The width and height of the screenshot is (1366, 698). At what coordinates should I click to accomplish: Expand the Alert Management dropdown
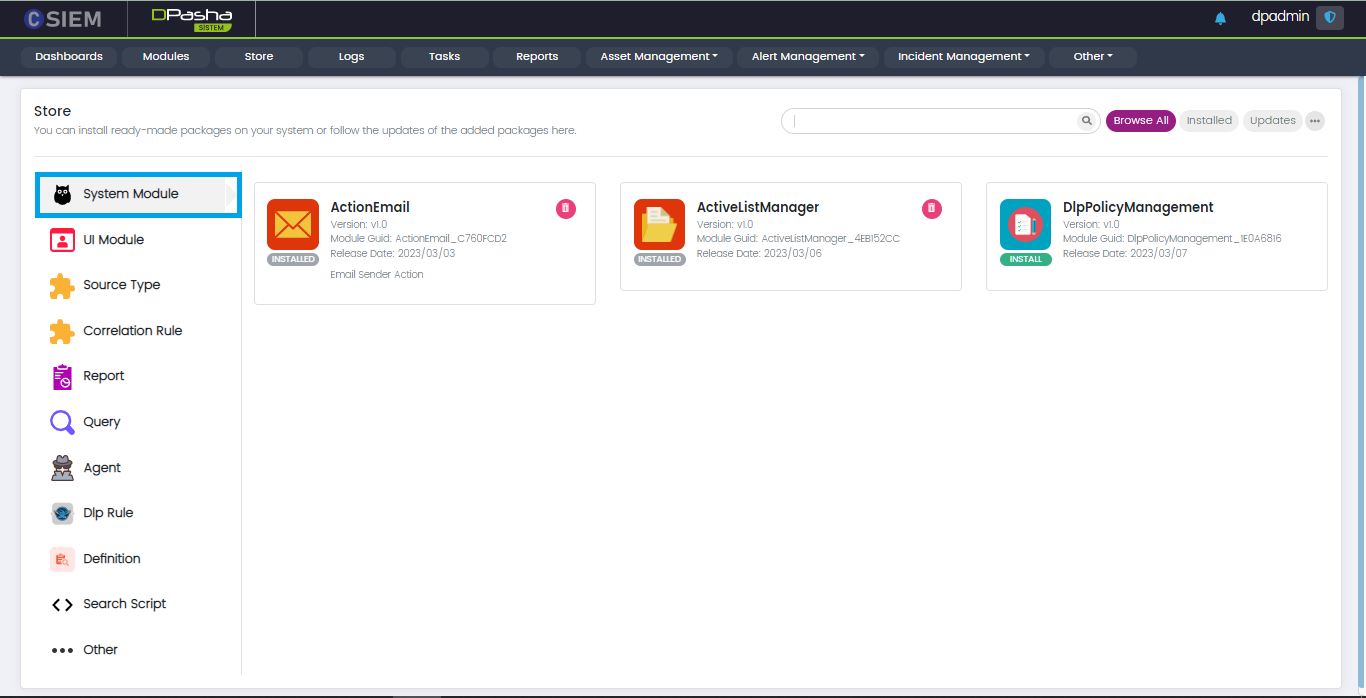808,57
